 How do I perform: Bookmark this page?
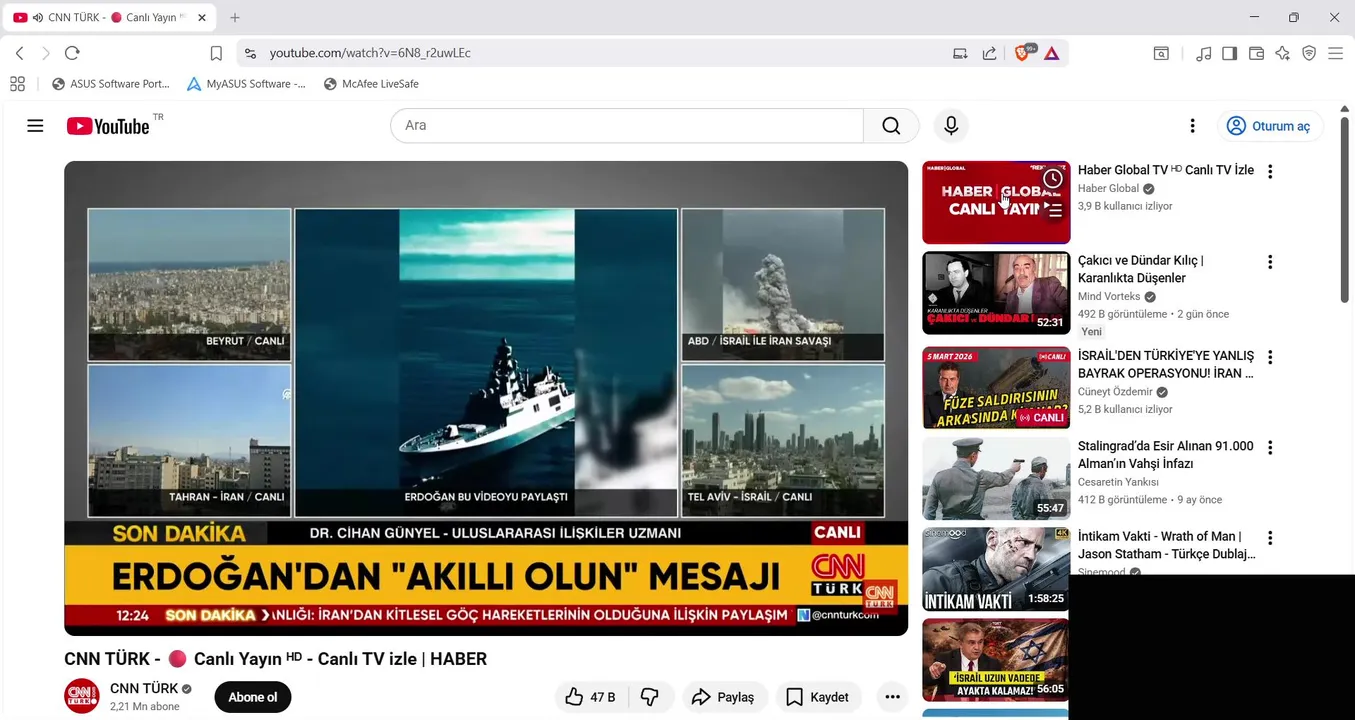tap(216, 53)
